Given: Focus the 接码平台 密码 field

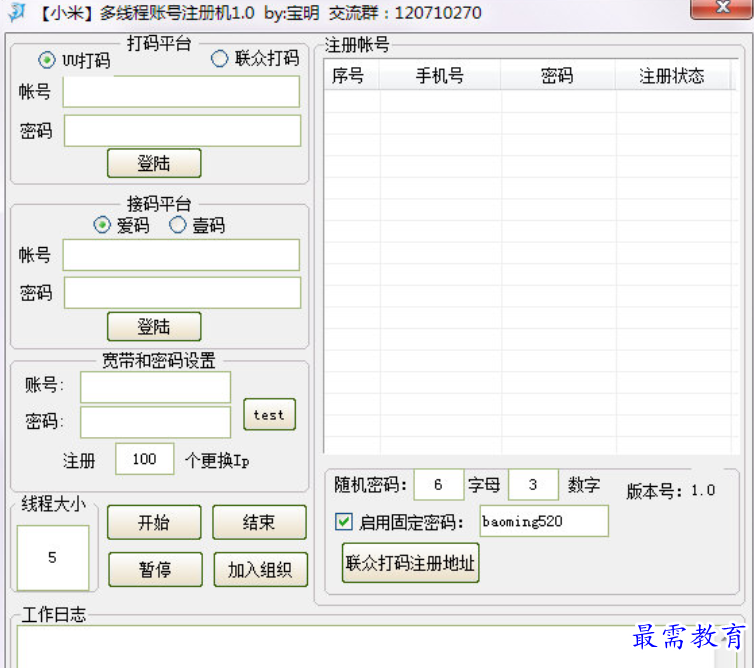Looking at the screenshot, I should click(x=182, y=292).
